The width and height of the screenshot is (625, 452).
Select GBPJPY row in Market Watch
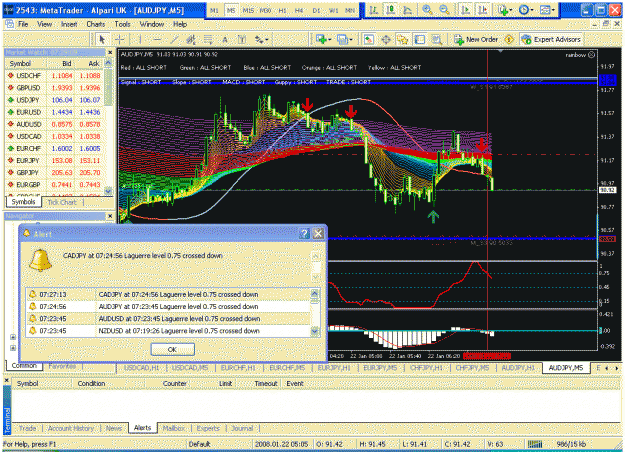point(54,173)
